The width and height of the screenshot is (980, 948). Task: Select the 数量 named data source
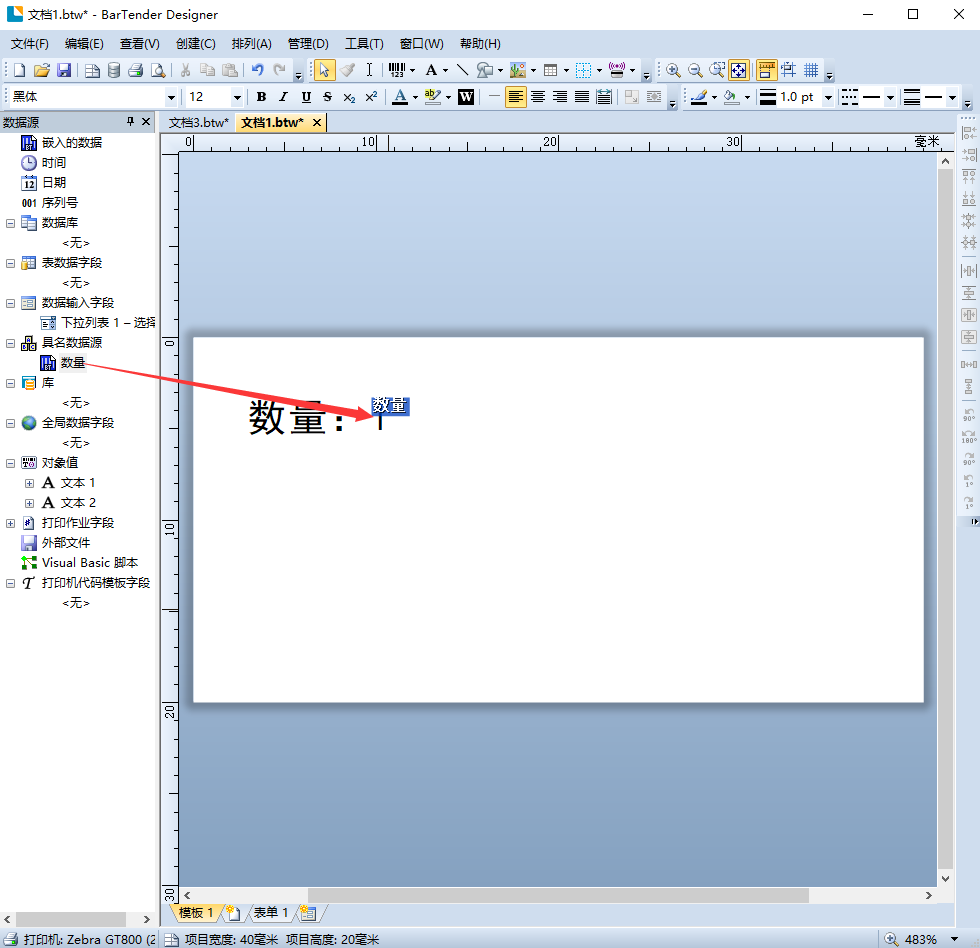[73, 362]
